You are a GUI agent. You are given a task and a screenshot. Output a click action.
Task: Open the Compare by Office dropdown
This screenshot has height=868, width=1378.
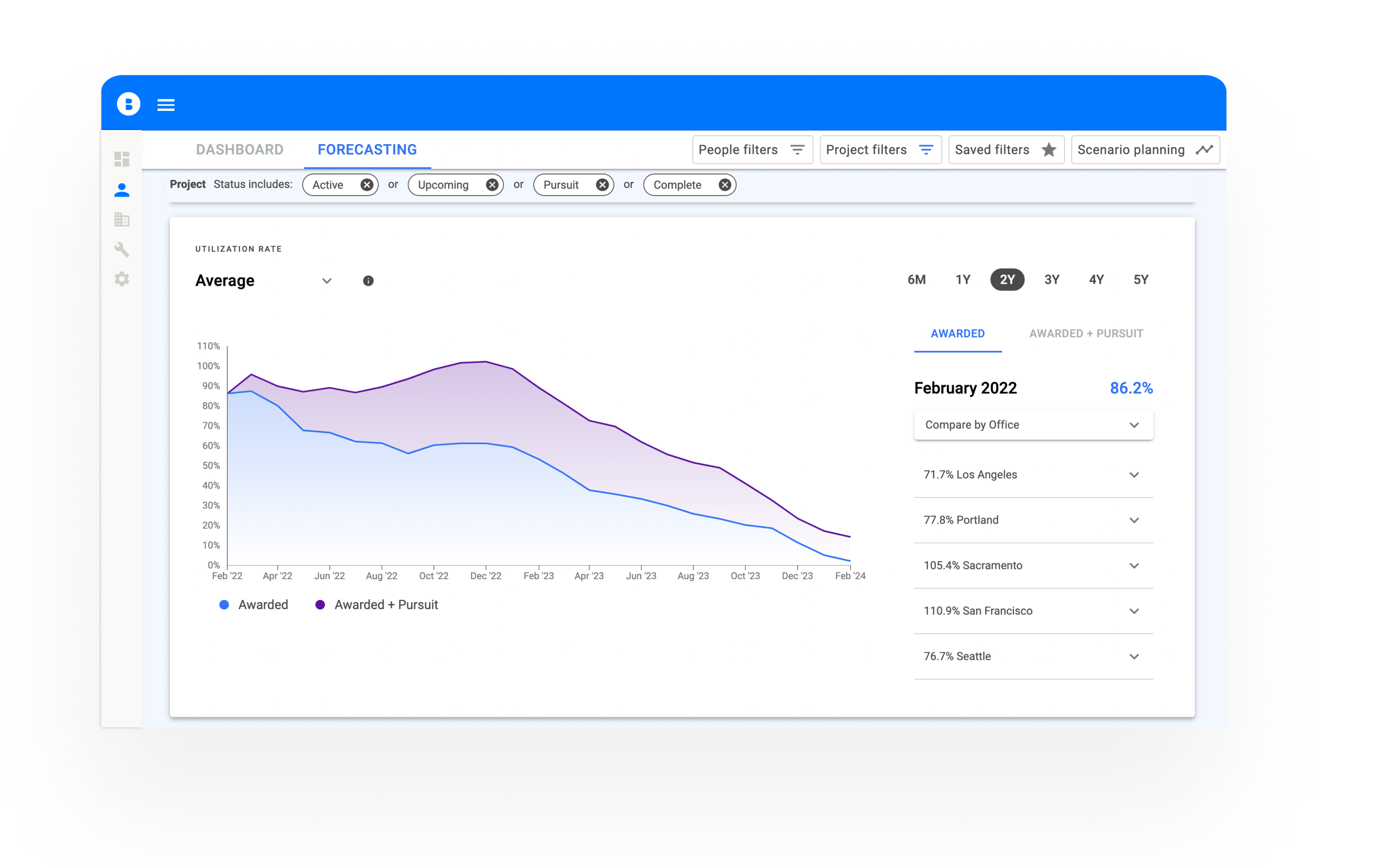click(x=1033, y=425)
